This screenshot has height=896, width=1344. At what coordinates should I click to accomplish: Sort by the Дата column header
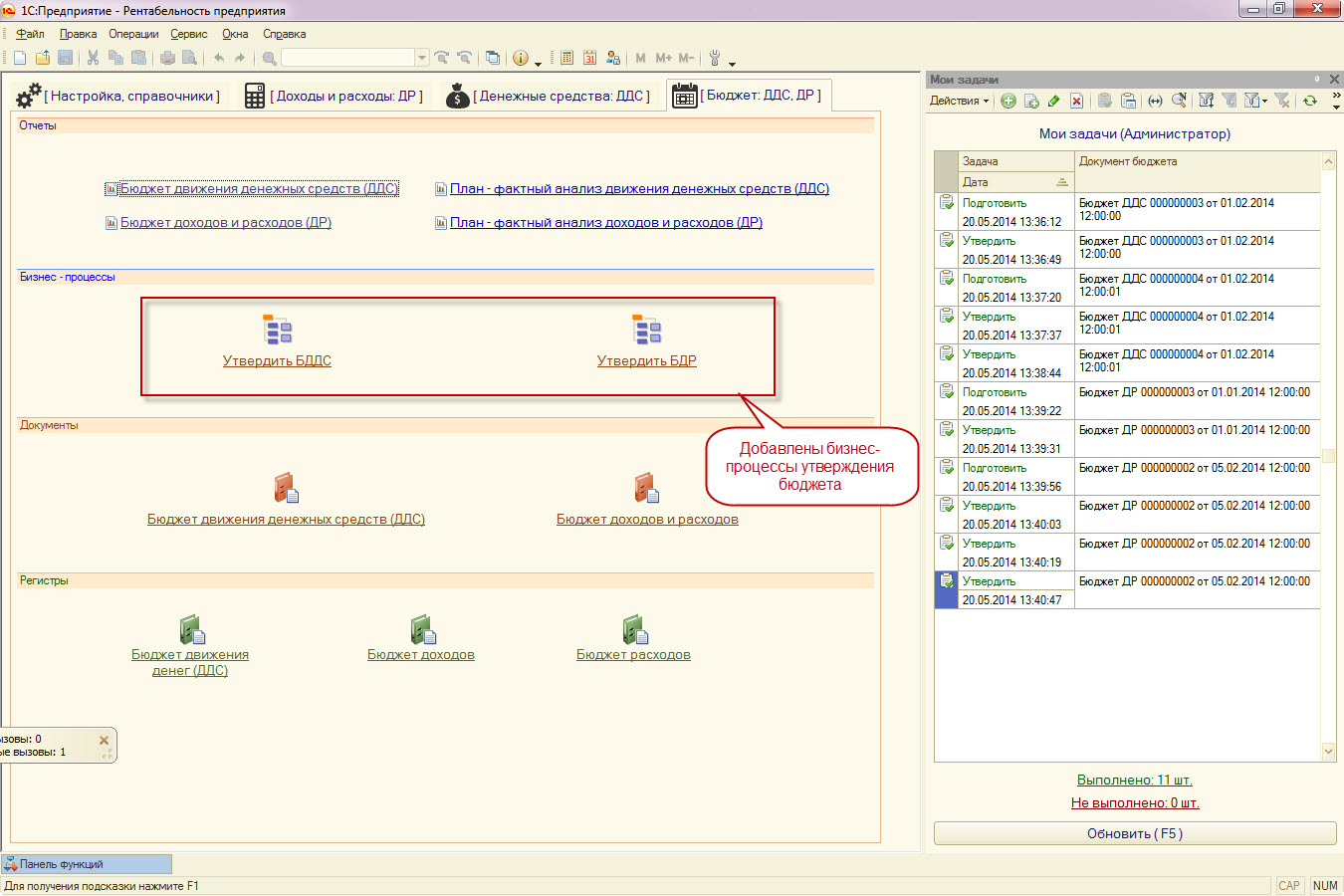click(x=1015, y=182)
